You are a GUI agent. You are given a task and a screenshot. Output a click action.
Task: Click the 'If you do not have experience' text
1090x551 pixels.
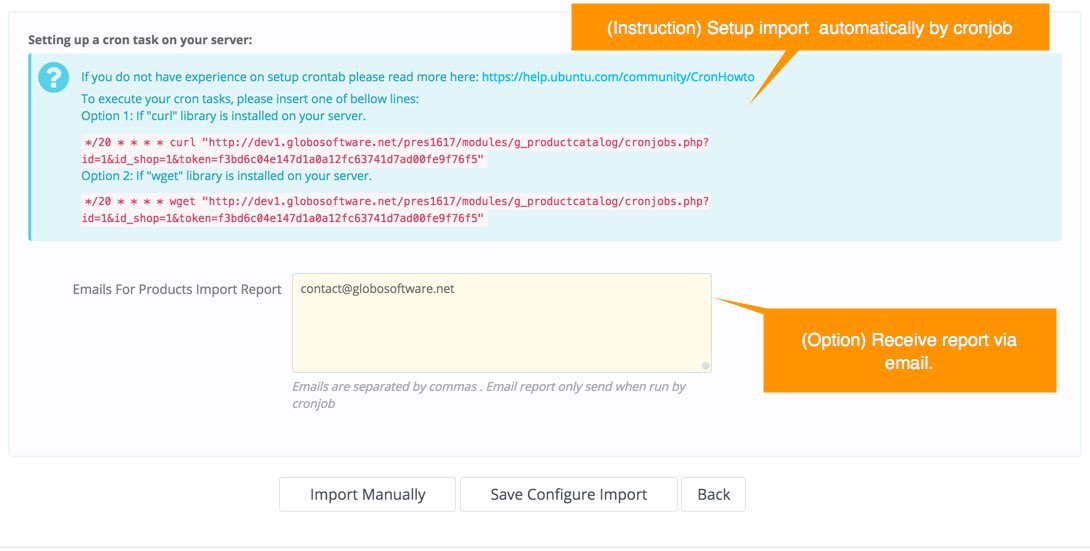coord(279,76)
